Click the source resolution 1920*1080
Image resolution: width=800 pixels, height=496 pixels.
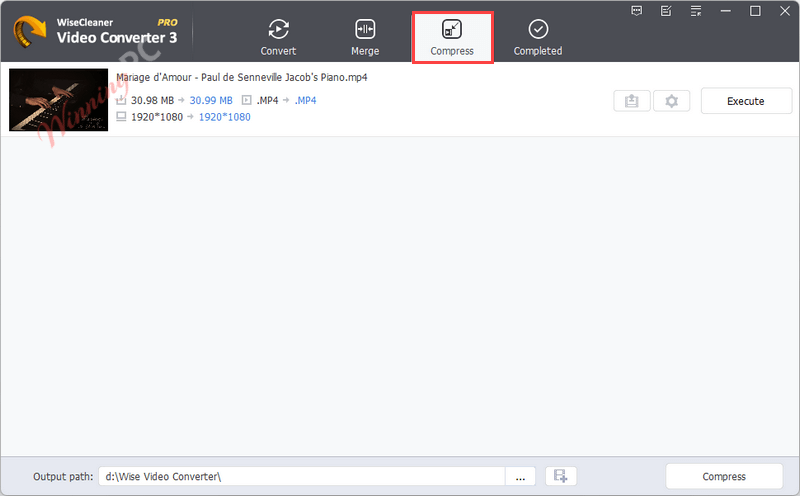(157, 117)
